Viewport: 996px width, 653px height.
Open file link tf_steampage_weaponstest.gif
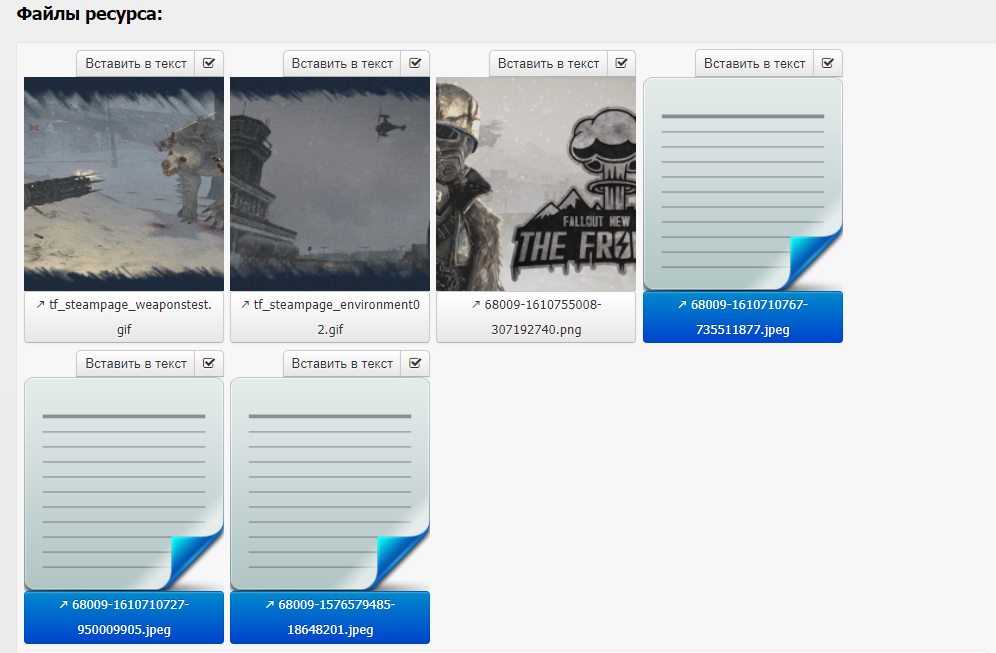124,317
